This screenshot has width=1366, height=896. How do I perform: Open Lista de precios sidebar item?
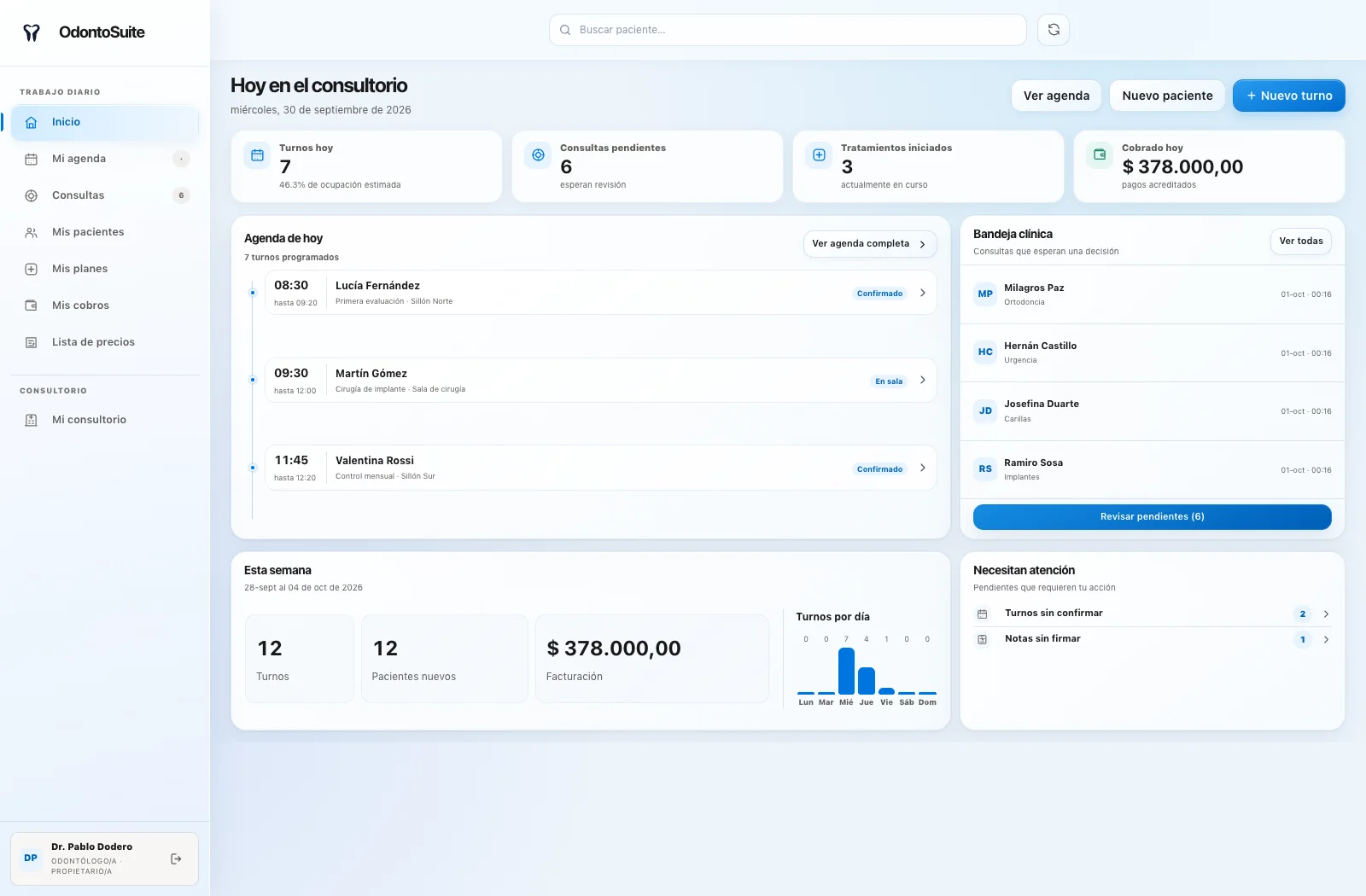pyautogui.click(x=104, y=342)
